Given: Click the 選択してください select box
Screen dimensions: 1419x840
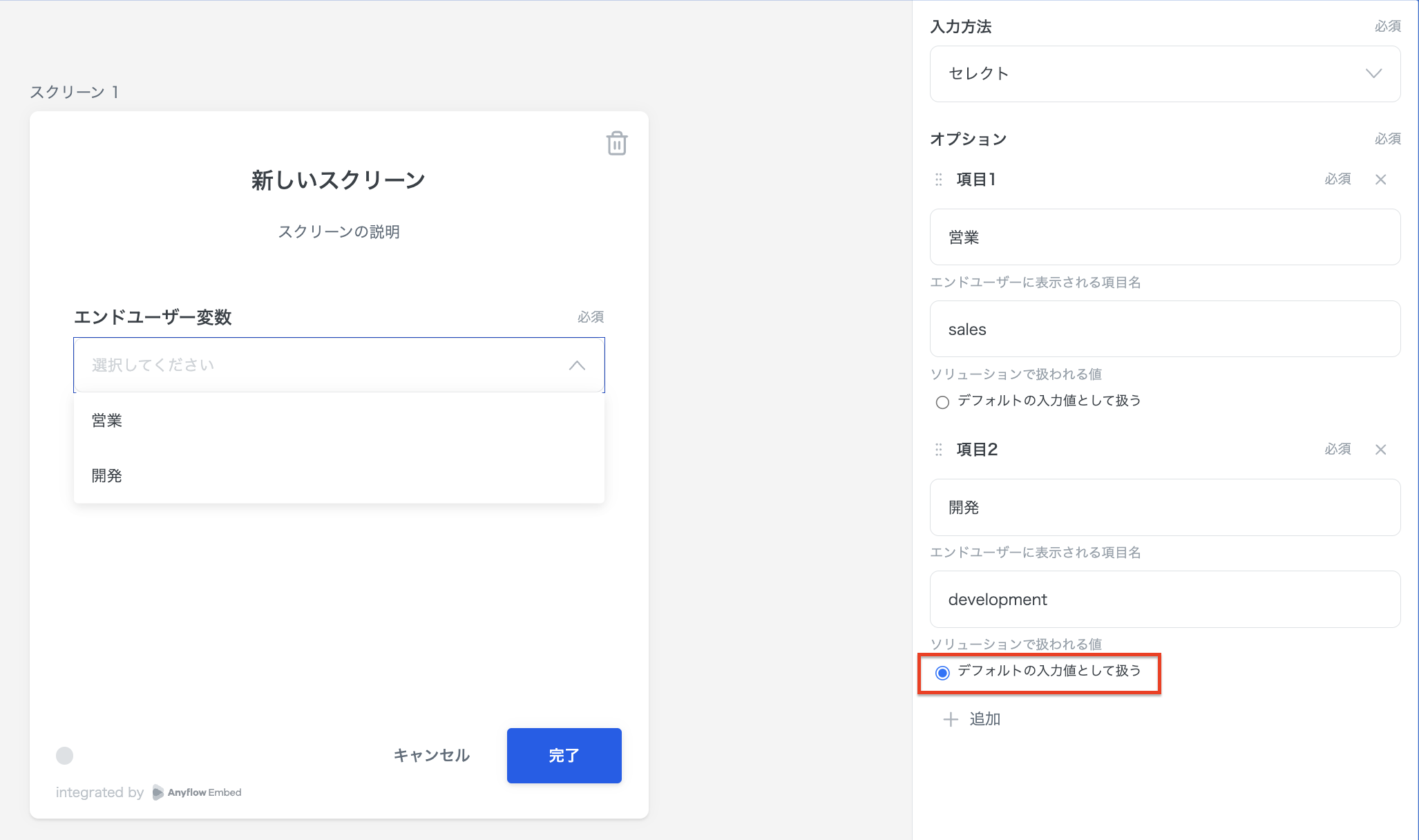Looking at the screenshot, I should pyautogui.click(x=318, y=365).
